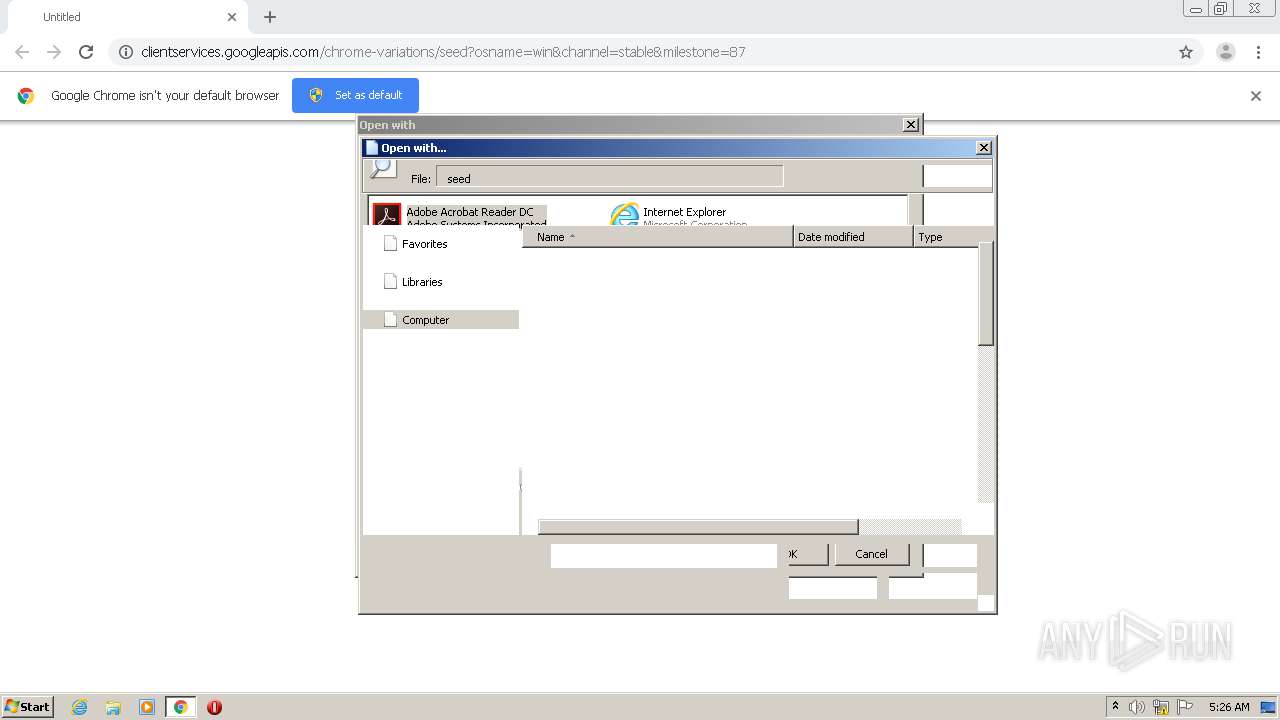
Task: Open Windows Explorer from taskbar
Action: (x=113, y=707)
